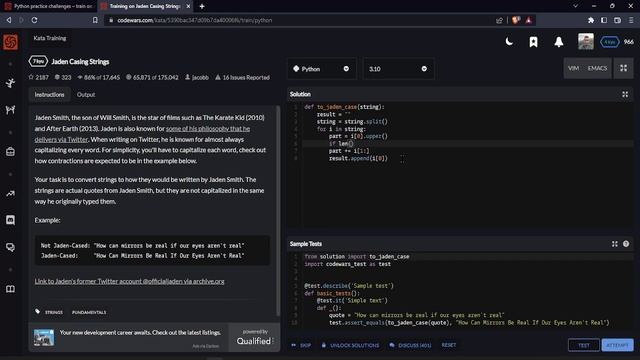Viewport: 640px width, 360px height.
Task: Click the star count 2187
Action: (39, 77)
